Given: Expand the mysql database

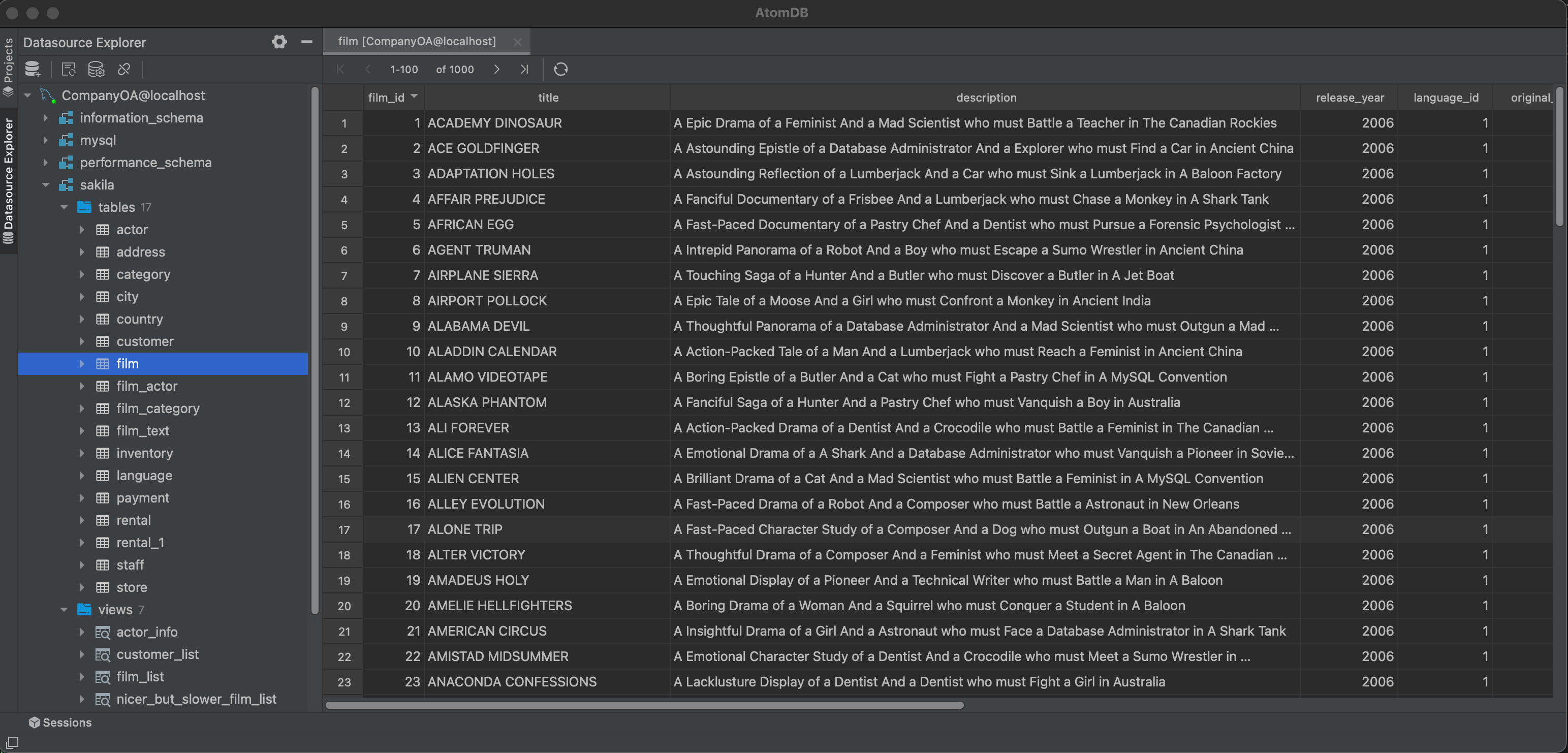Looking at the screenshot, I should coord(46,141).
